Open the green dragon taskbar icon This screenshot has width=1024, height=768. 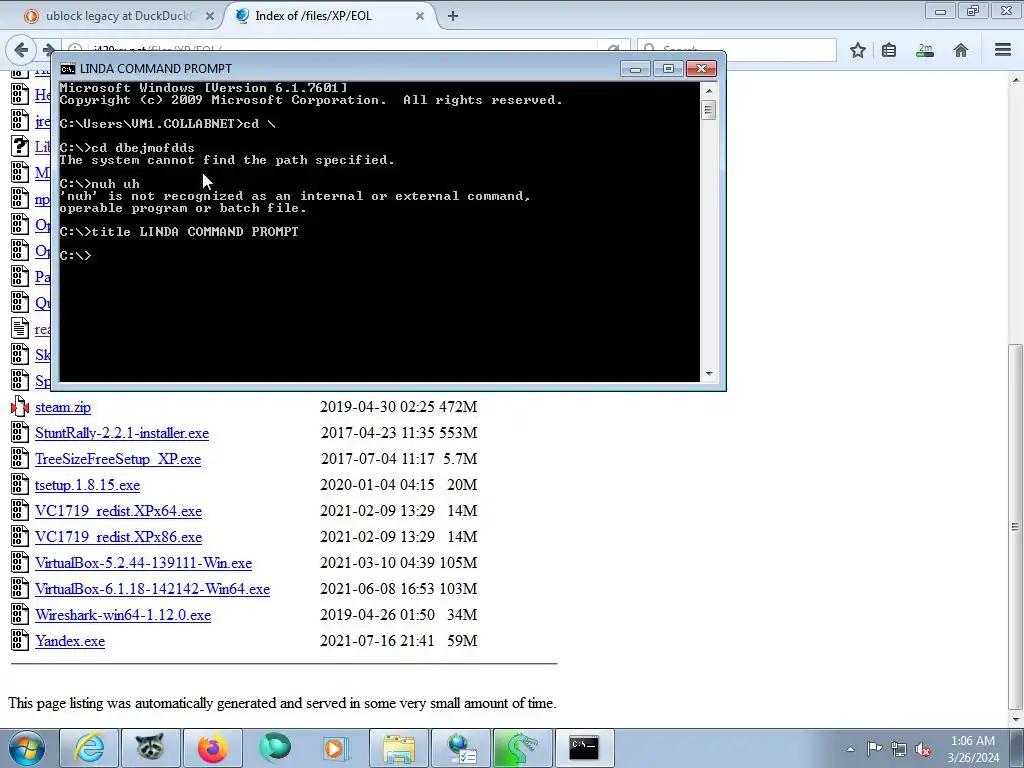coord(522,748)
